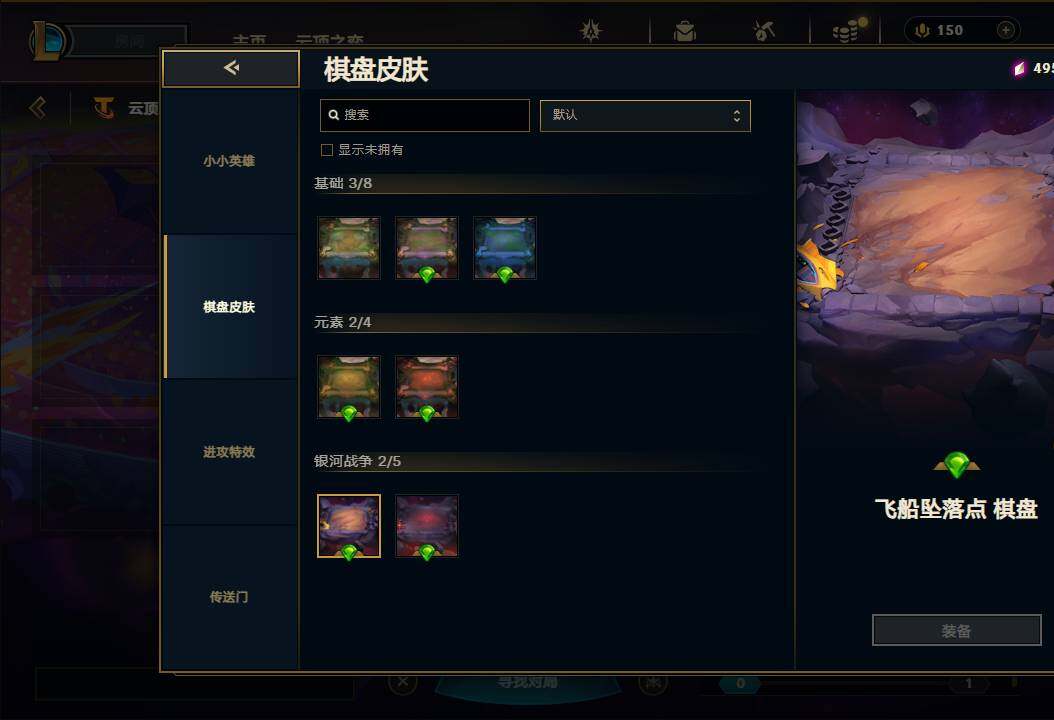The image size is (1054, 720).
Task: Open the 默认 sort dropdown
Action: pos(645,116)
